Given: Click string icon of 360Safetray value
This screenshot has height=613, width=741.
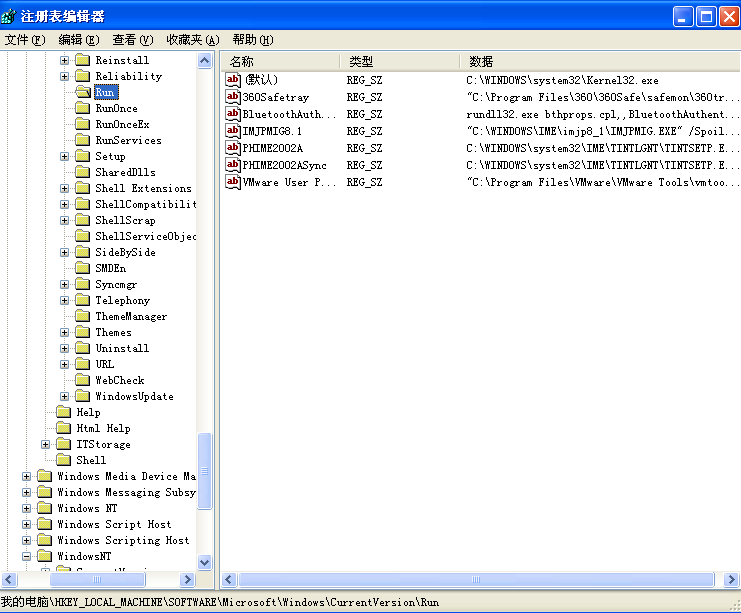Looking at the screenshot, I should (x=233, y=97).
